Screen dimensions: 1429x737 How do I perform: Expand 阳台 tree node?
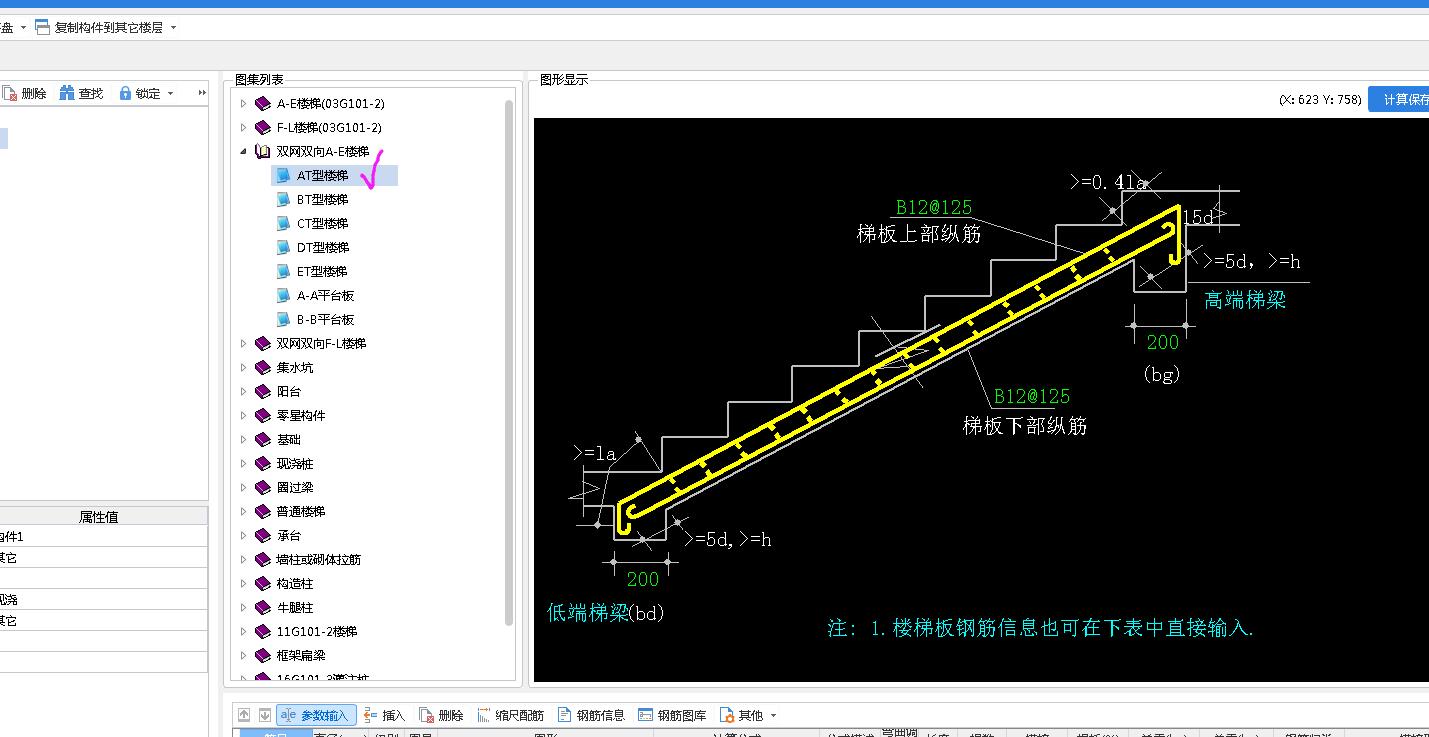[x=243, y=391]
